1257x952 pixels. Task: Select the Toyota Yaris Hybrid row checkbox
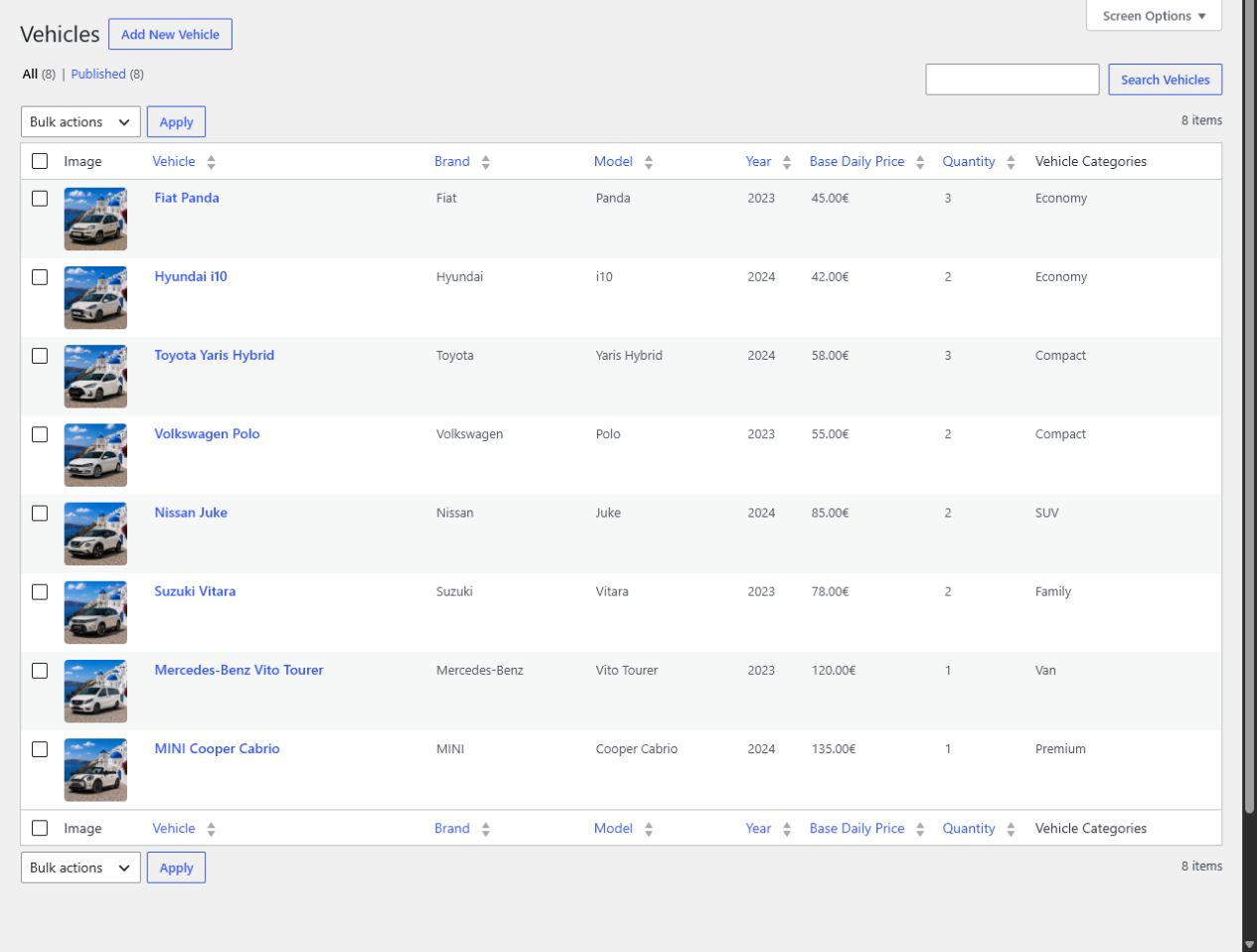pyautogui.click(x=40, y=356)
